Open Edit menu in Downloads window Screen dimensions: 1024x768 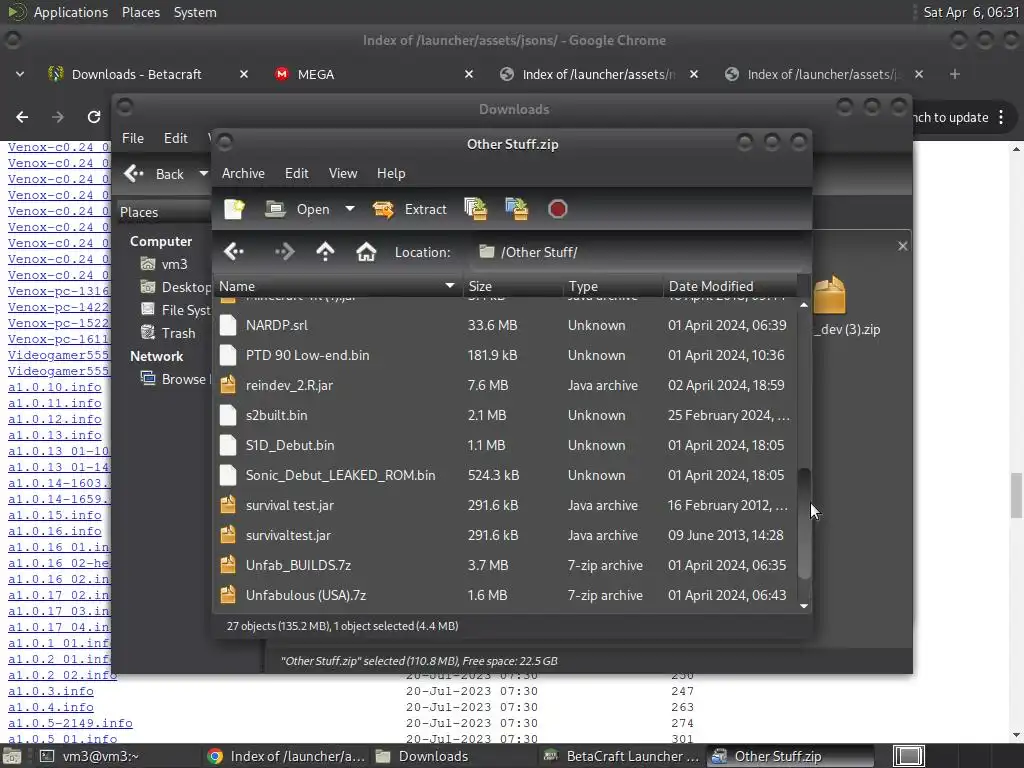(175, 138)
